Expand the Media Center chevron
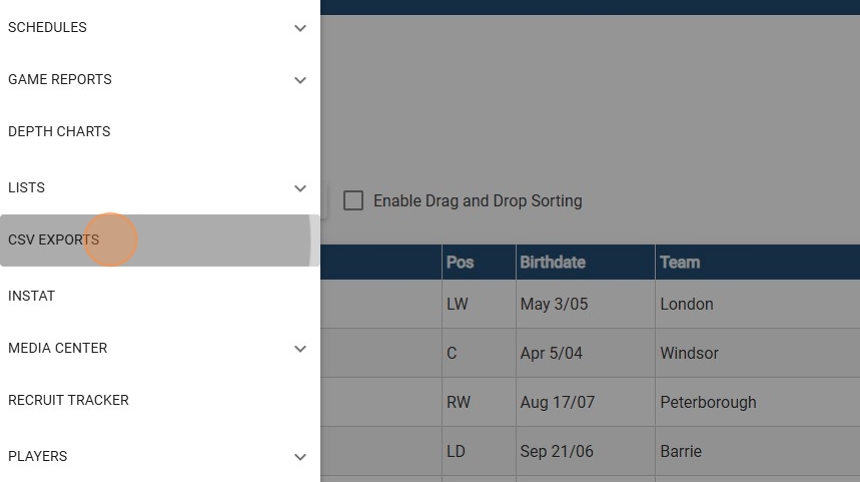Screen dimensions: 860x482 coord(300,349)
